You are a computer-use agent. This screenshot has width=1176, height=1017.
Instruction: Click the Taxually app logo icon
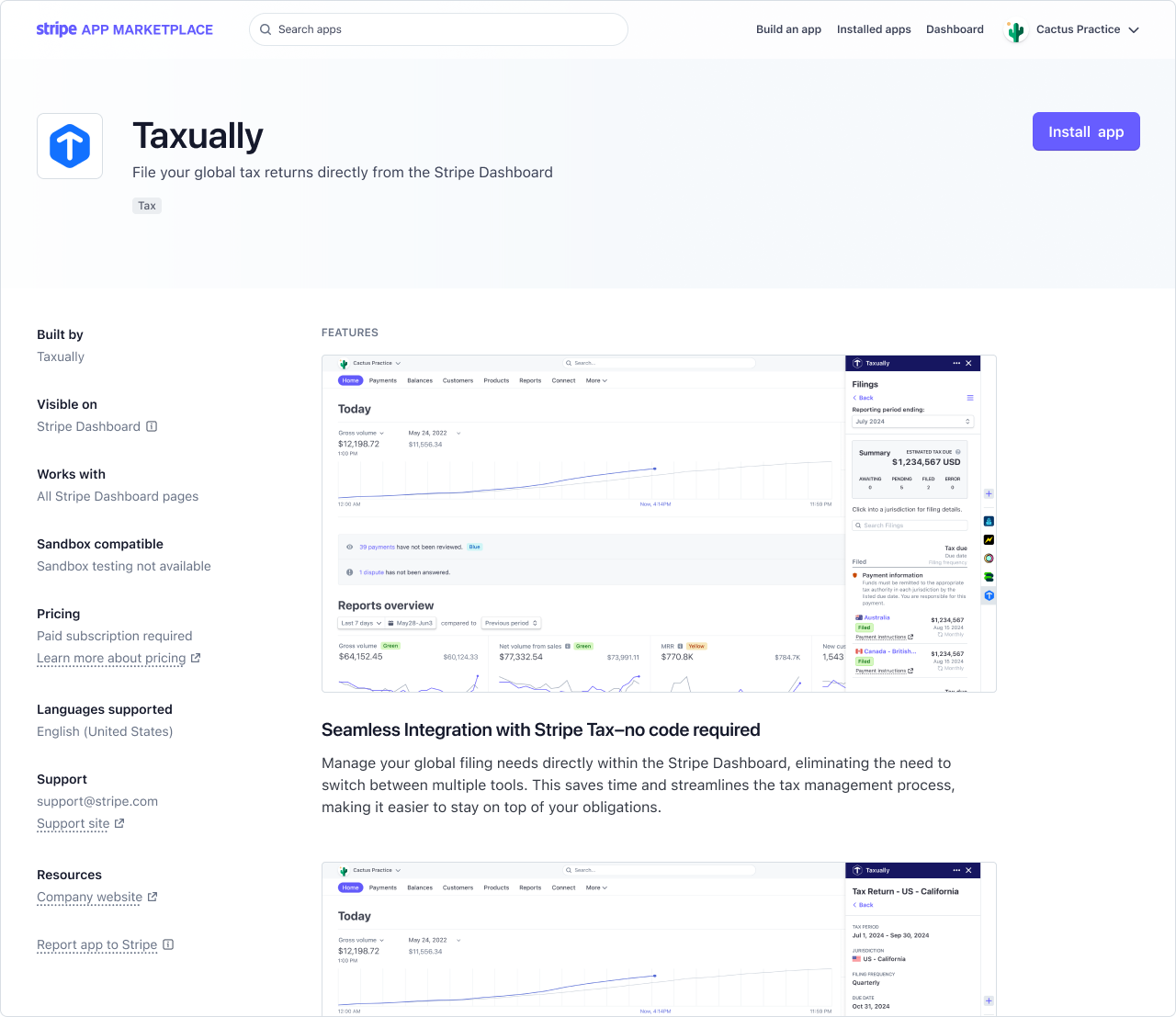coord(70,146)
